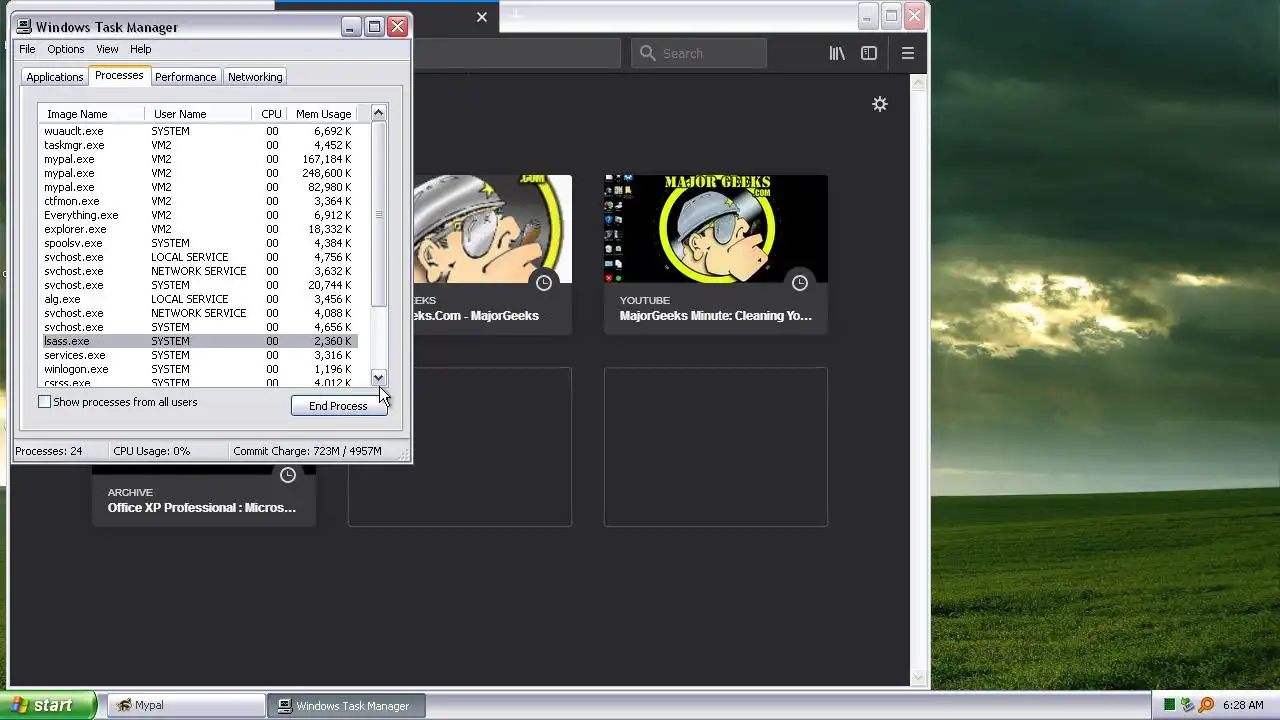Click the Task Manager CPU meter tray icon
This screenshot has height=720, width=1280.
point(1169,705)
